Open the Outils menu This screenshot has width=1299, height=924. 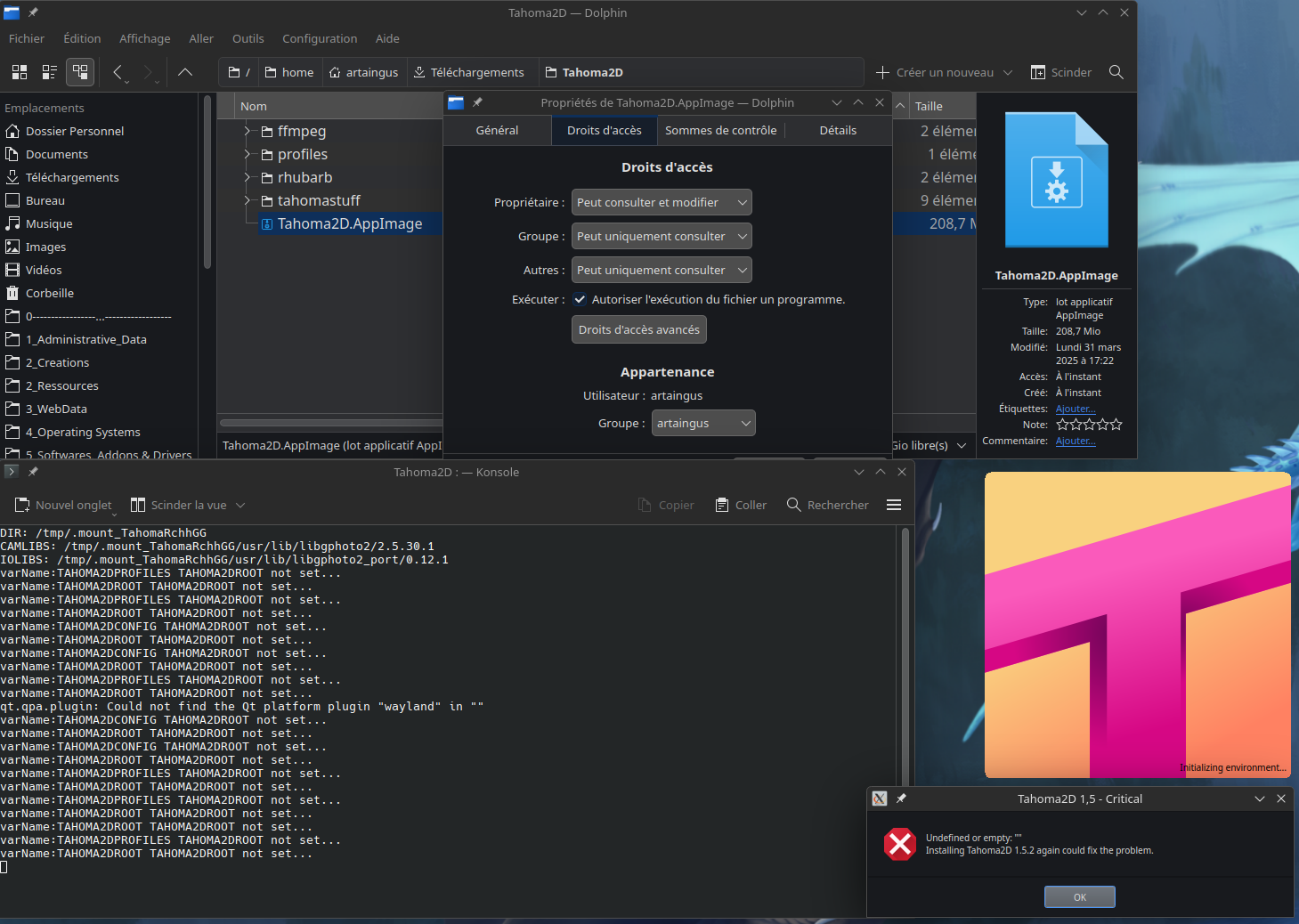(248, 38)
